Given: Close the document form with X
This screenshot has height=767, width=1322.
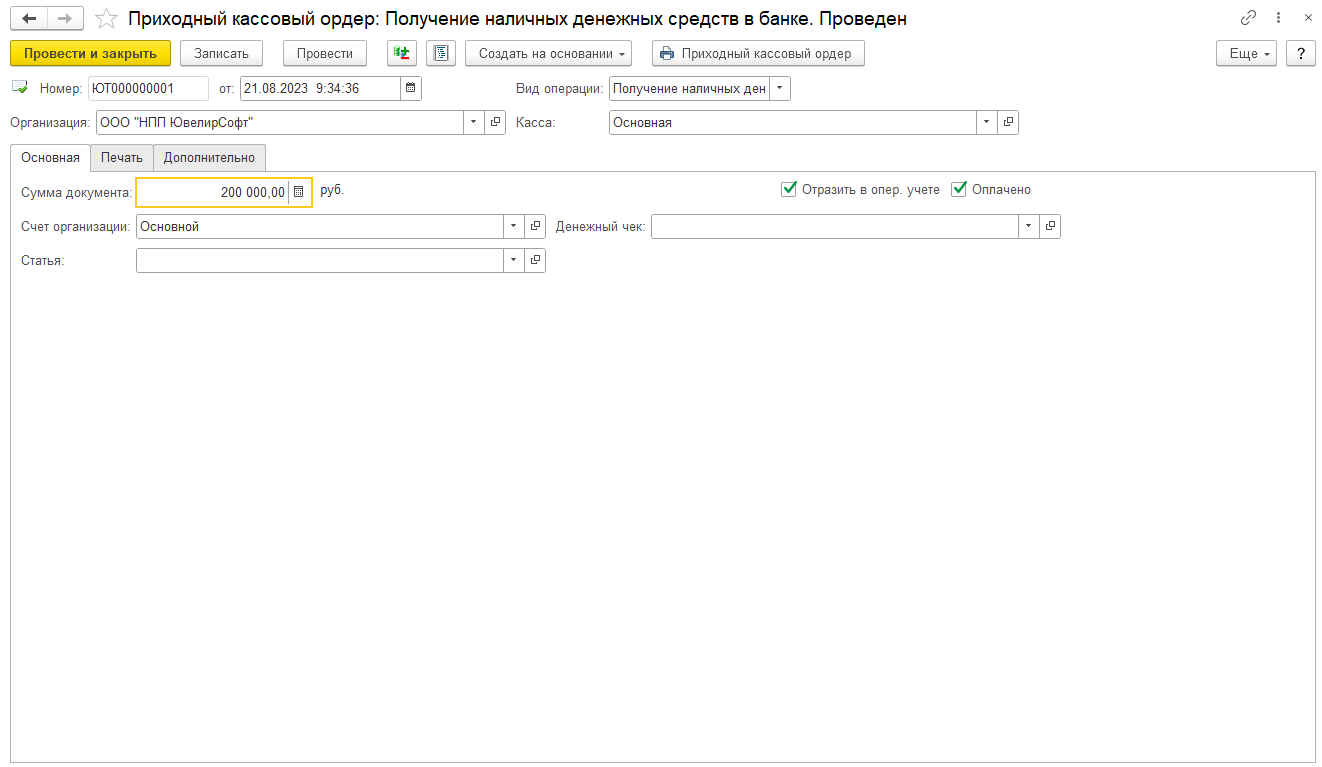Looking at the screenshot, I should coord(1307,18).
